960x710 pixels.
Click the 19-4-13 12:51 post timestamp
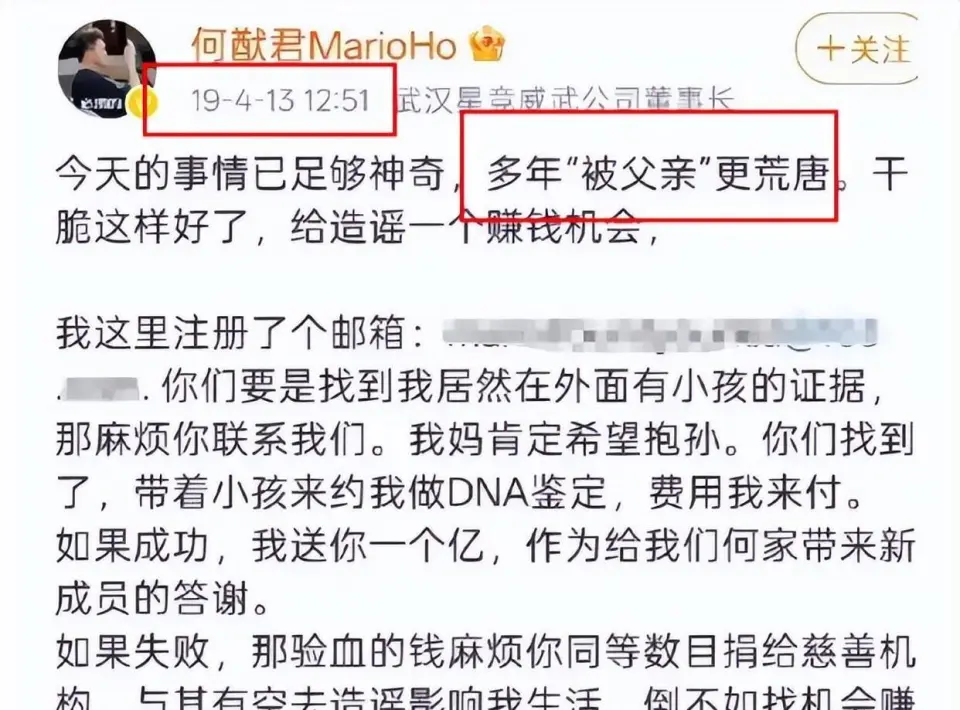(280, 100)
